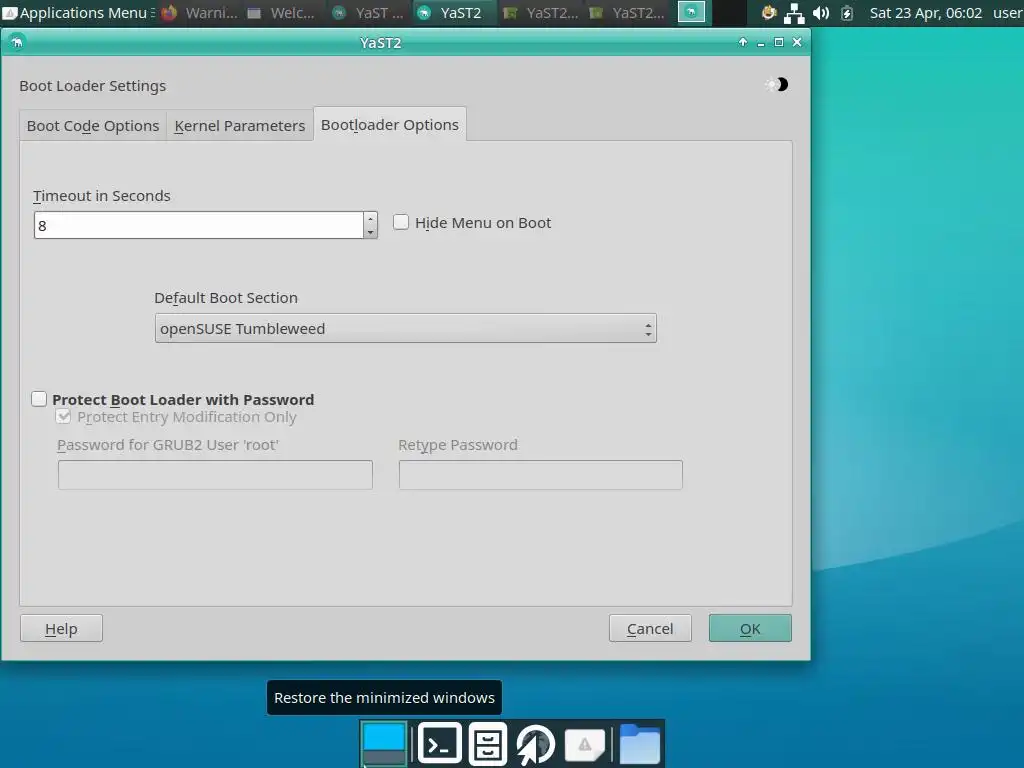Switch to the Firefox Warning taskbar window
The image size is (1024, 768).
click(x=200, y=12)
